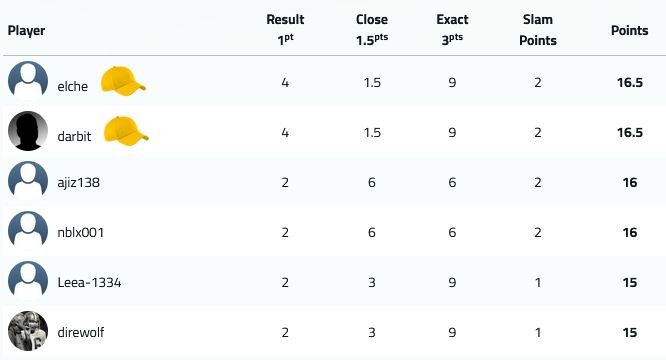Open Leea-1334 player profile name
The image size is (666, 360).
89,282
